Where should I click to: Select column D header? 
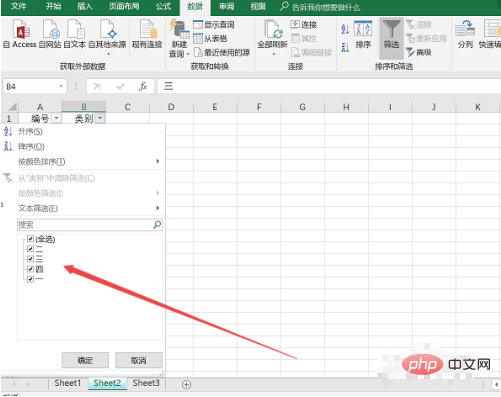pyautogui.click(x=171, y=107)
